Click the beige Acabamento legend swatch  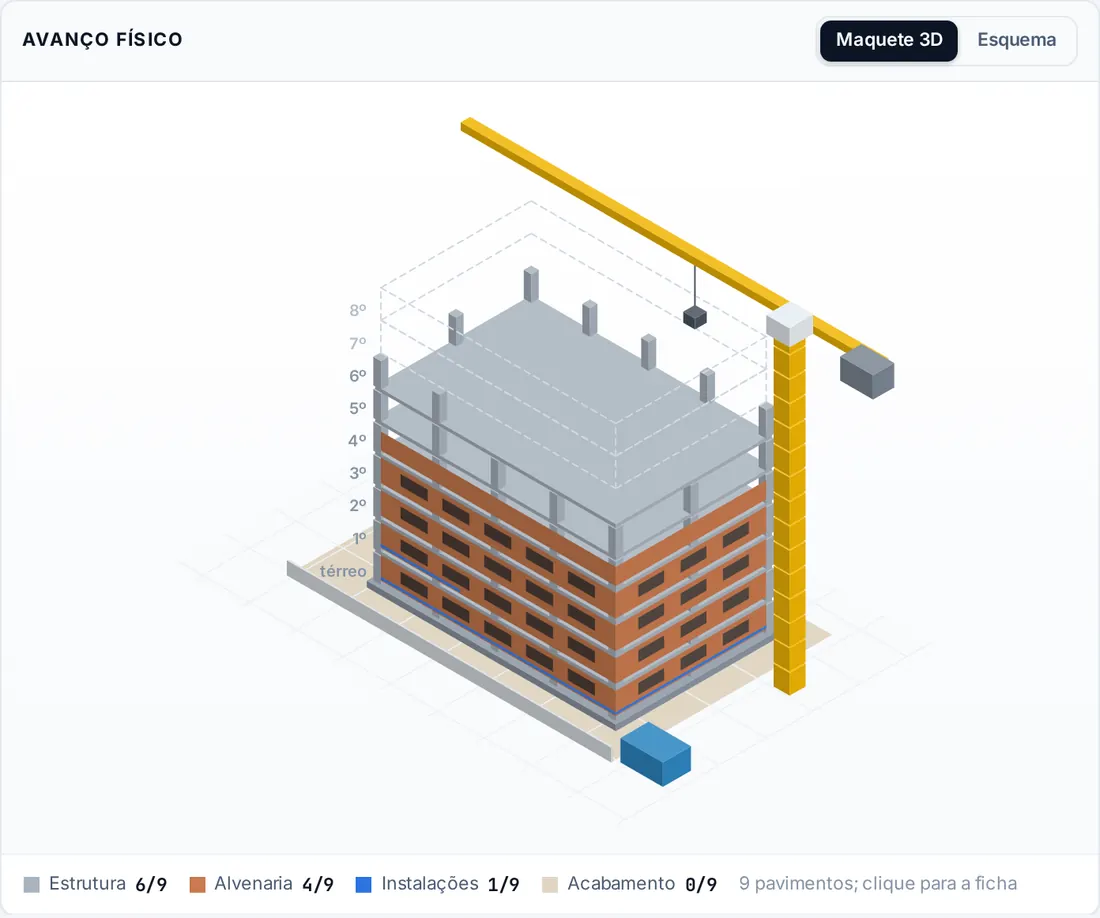[x=551, y=884]
